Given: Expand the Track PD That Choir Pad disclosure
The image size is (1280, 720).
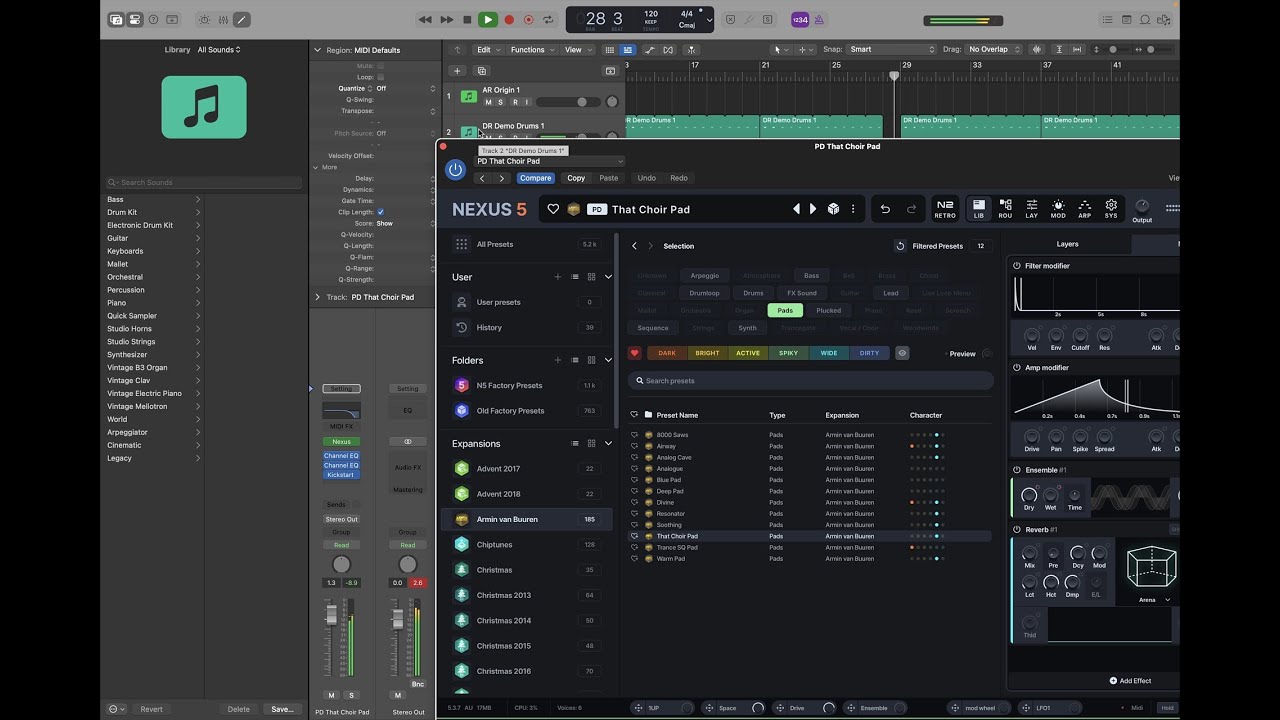Looking at the screenshot, I should (x=318, y=297).
